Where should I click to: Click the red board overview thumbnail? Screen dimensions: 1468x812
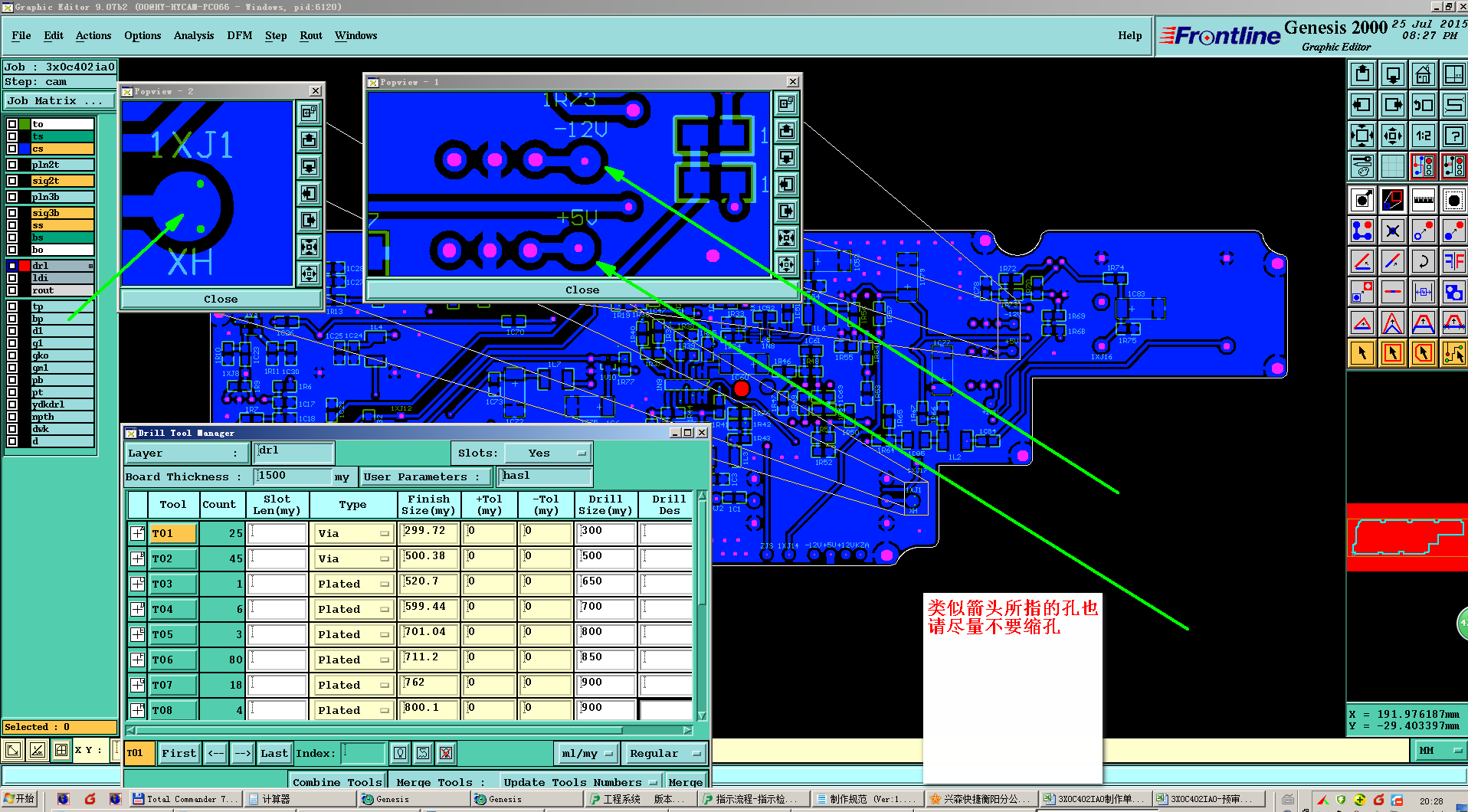[x=1407, y=537]
